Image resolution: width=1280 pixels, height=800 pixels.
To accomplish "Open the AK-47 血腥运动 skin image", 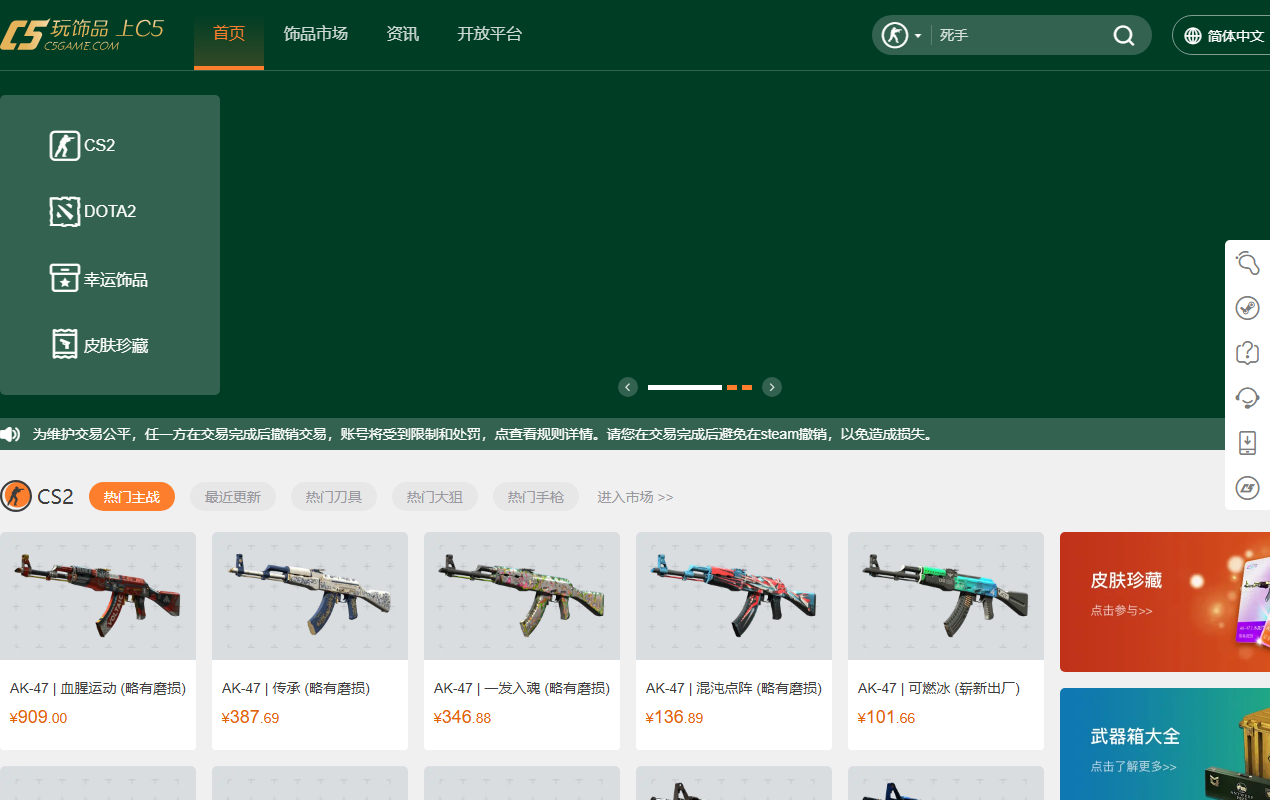I will [98, 596].
